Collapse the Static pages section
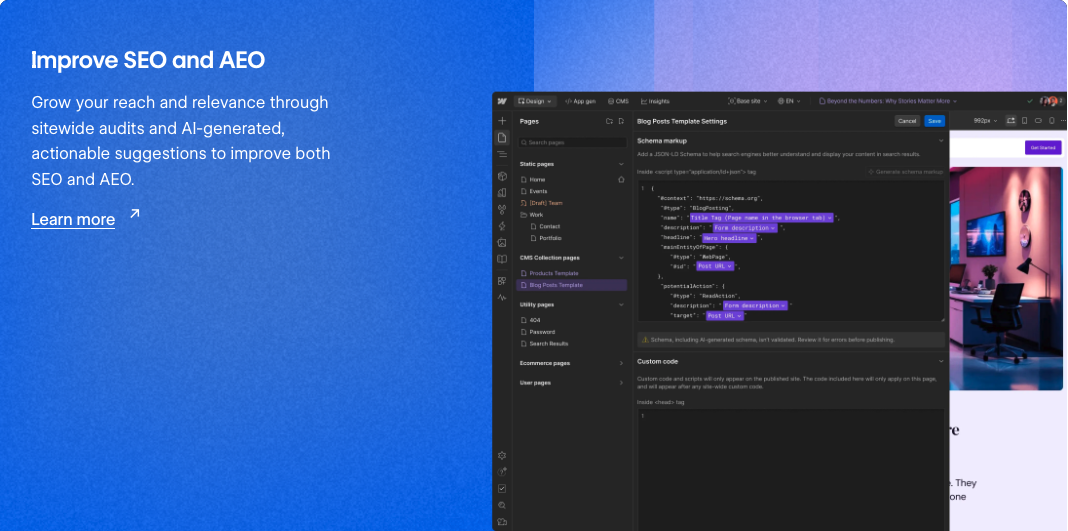Image resolution: width=1068 pixels, height=531 pixels. point(621,164)
